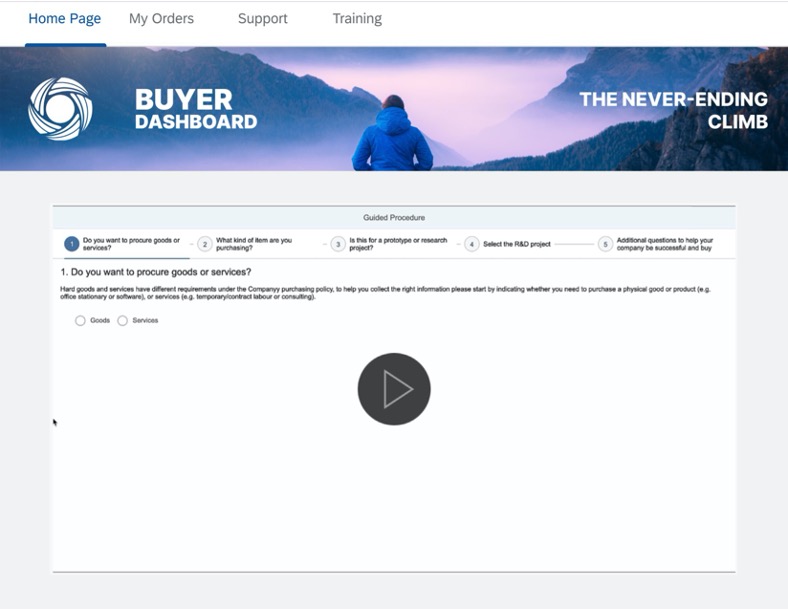Click the hiker in blue jacket image

pos(392,135)
